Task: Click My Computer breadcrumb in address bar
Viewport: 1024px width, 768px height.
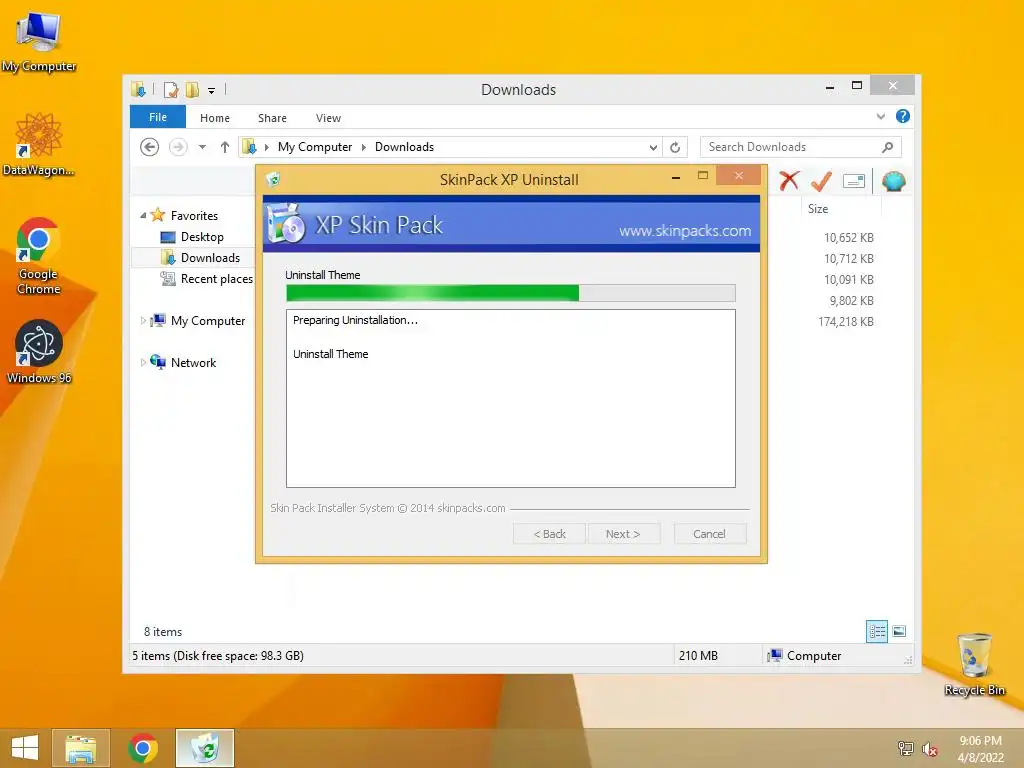Action: pos(315,147)
